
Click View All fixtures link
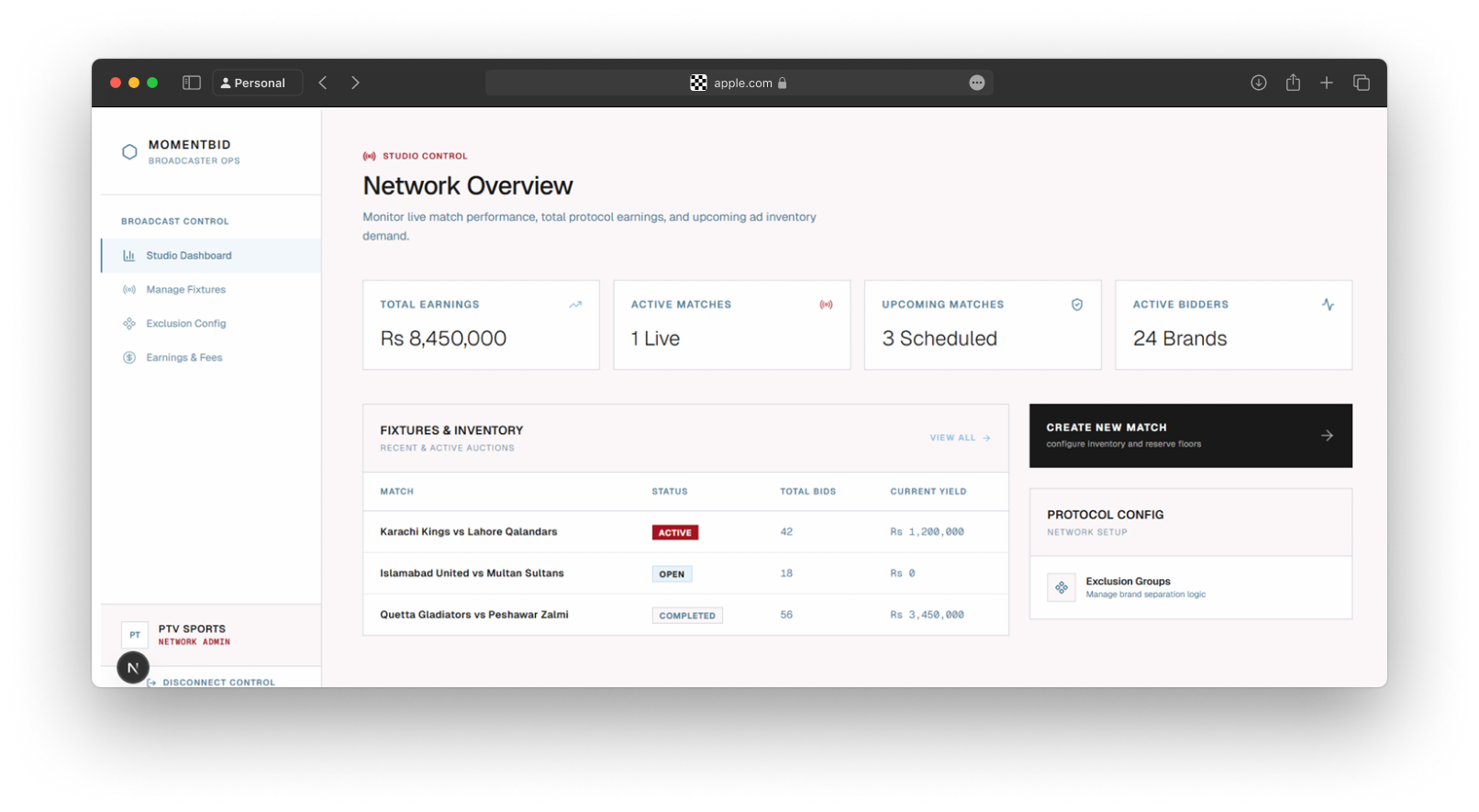(960, 439)
